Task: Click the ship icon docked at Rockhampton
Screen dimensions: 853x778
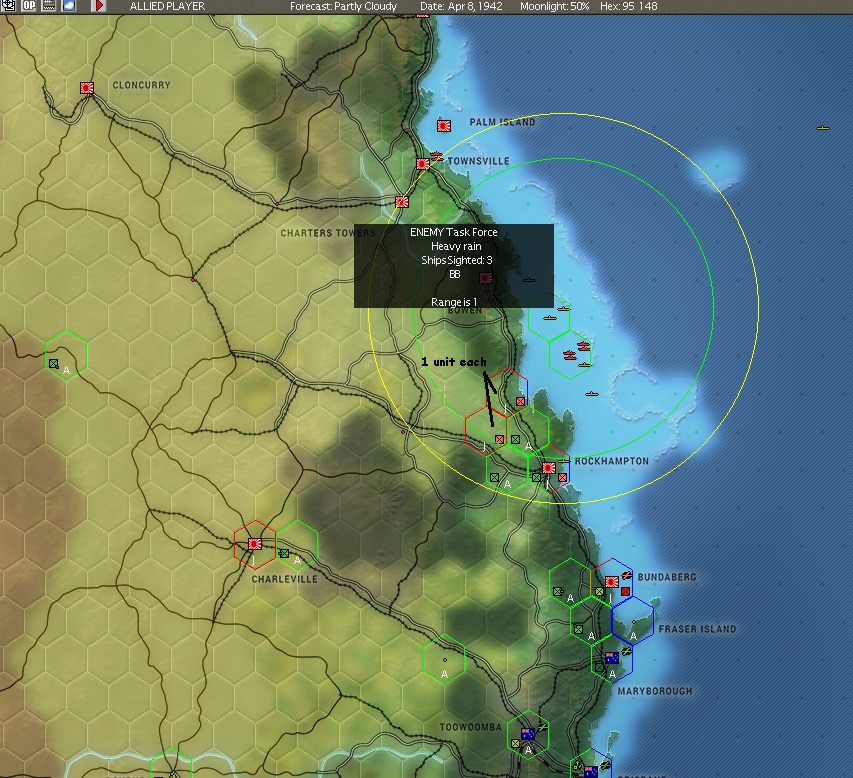Action: click(x=563, y=461)
